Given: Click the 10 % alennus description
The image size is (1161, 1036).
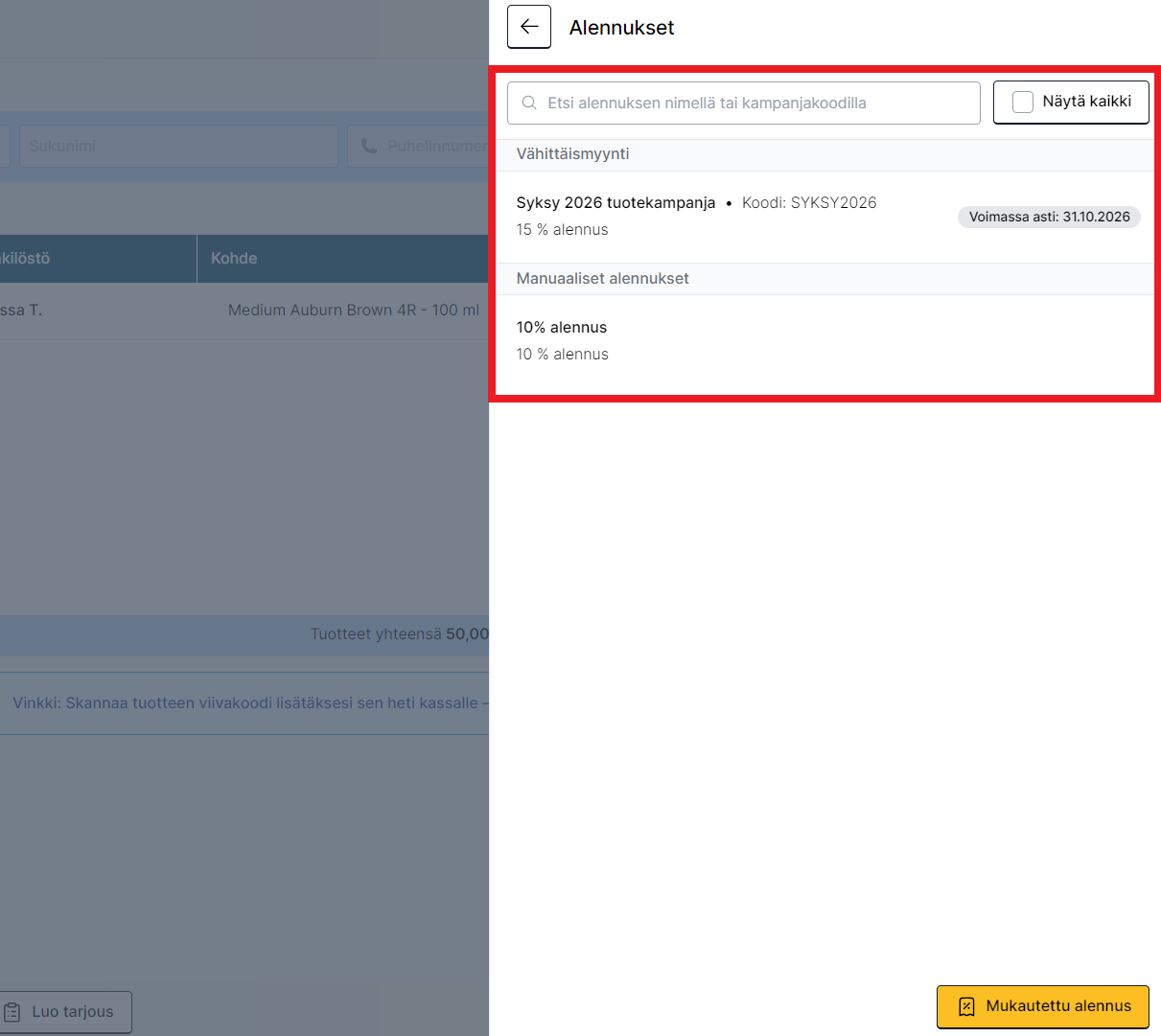Looking at the screenshot, I should point(563,354).
